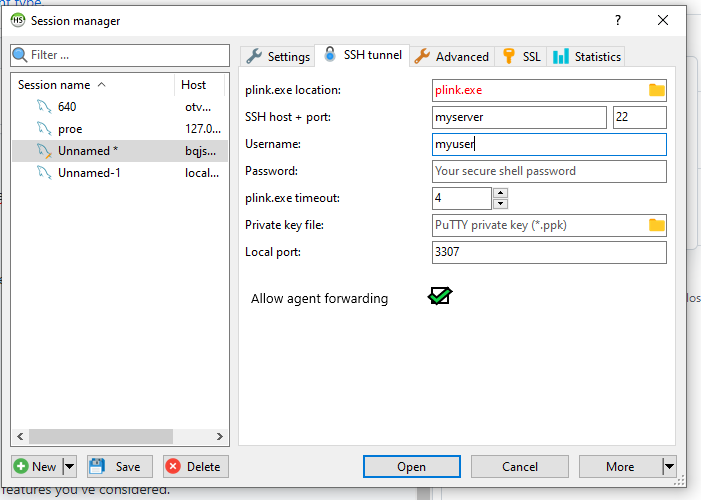Click the floppy disk icon on Save button

pos(97,466)
